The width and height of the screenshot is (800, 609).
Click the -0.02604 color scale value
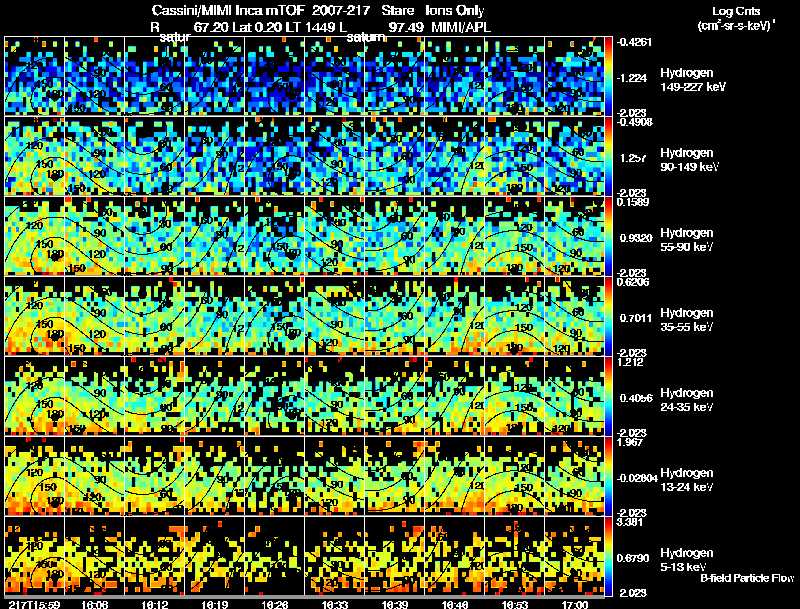[637, 478]
